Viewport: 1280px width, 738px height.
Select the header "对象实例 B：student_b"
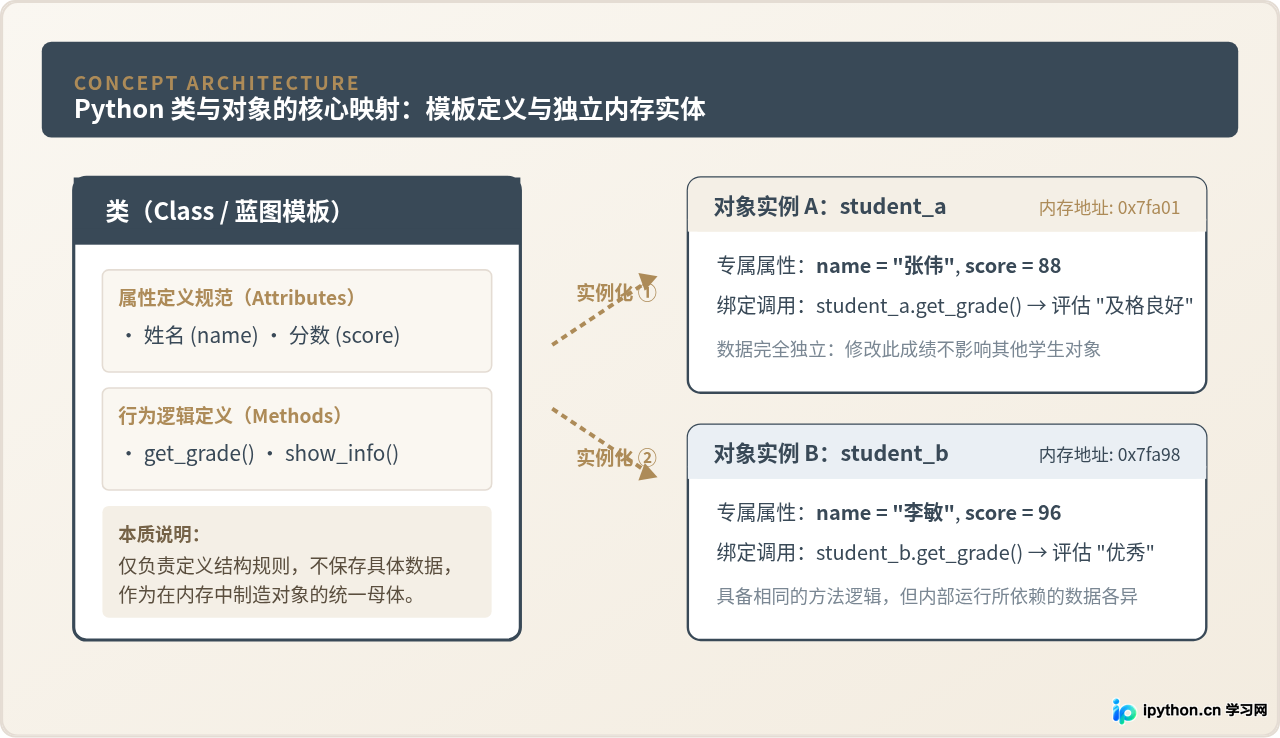click(x=831, y=454)
